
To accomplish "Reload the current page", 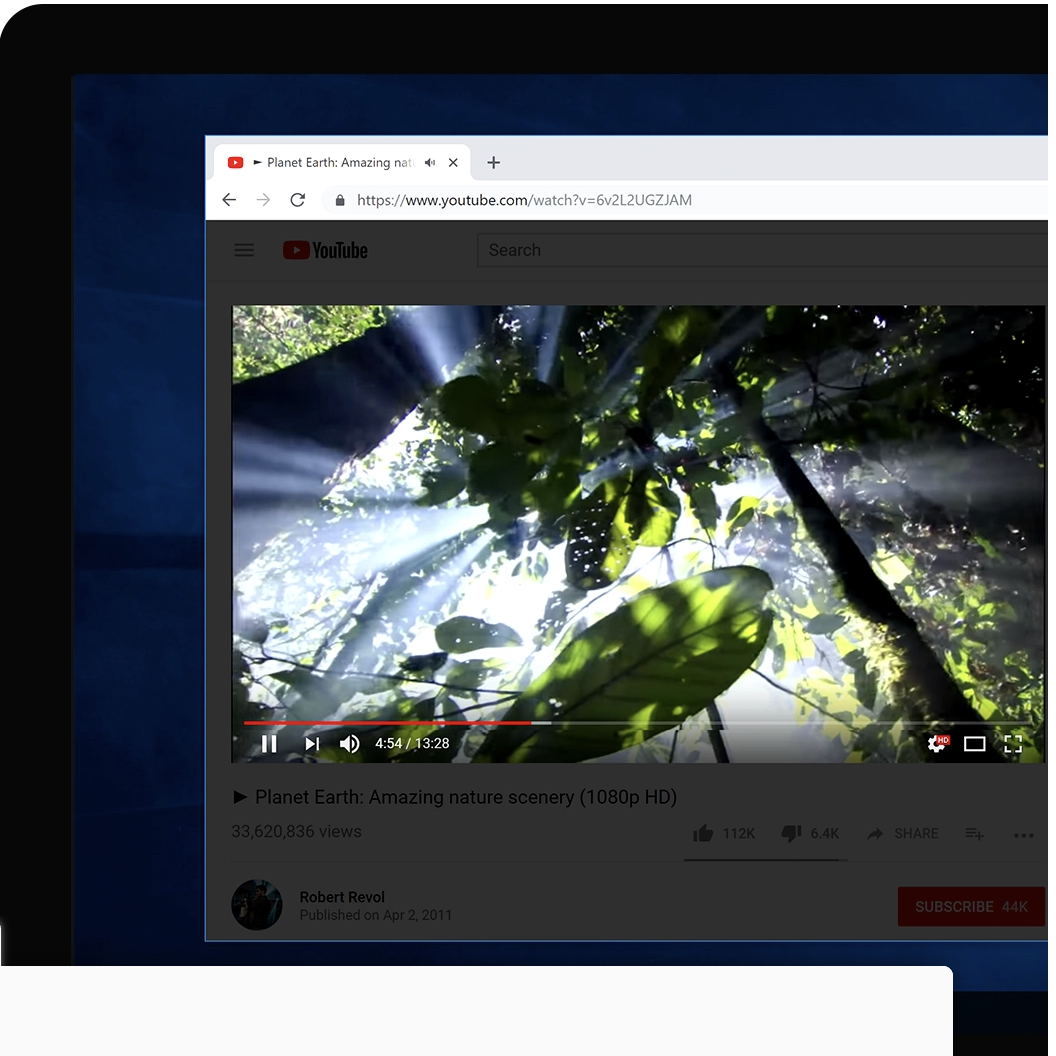I will point(298,200).
